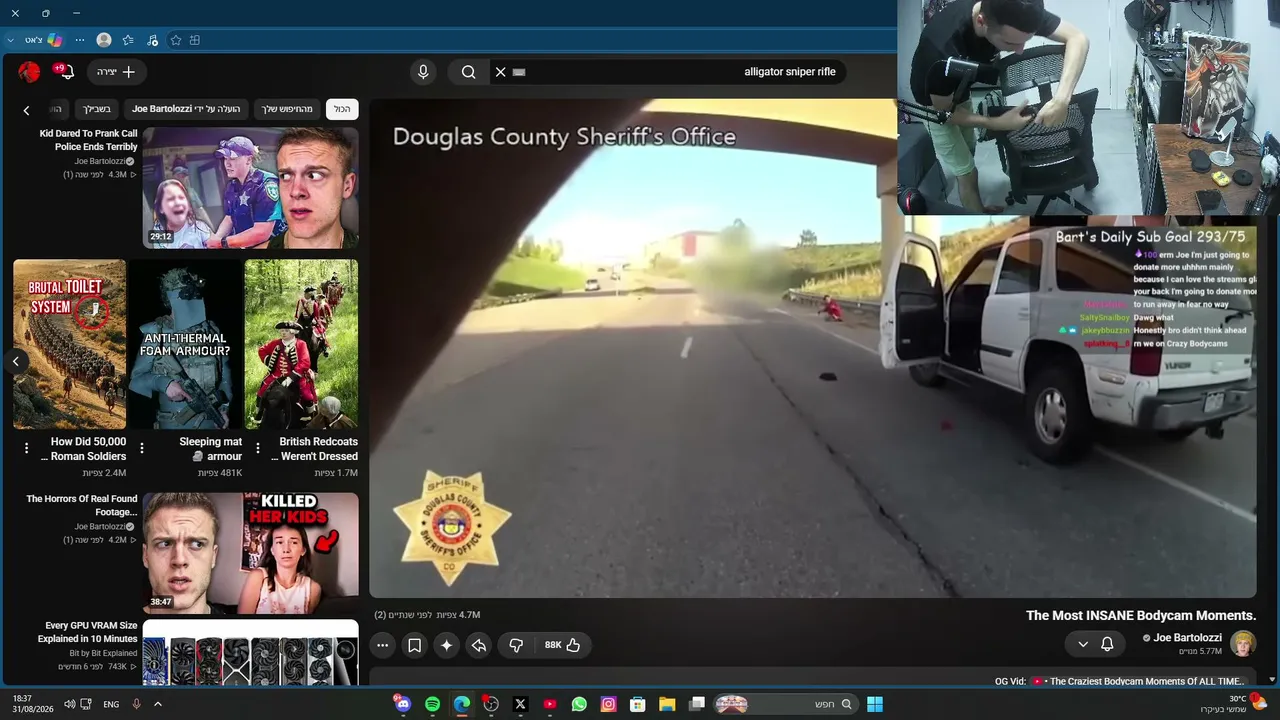Screen dimensions: 1280x720
Task: Switch ENG keyboard language in tray
Action: [111, 704]
